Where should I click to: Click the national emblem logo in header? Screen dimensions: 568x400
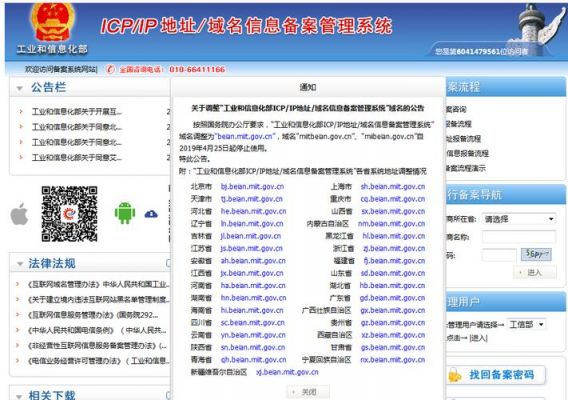click(52, 22)
